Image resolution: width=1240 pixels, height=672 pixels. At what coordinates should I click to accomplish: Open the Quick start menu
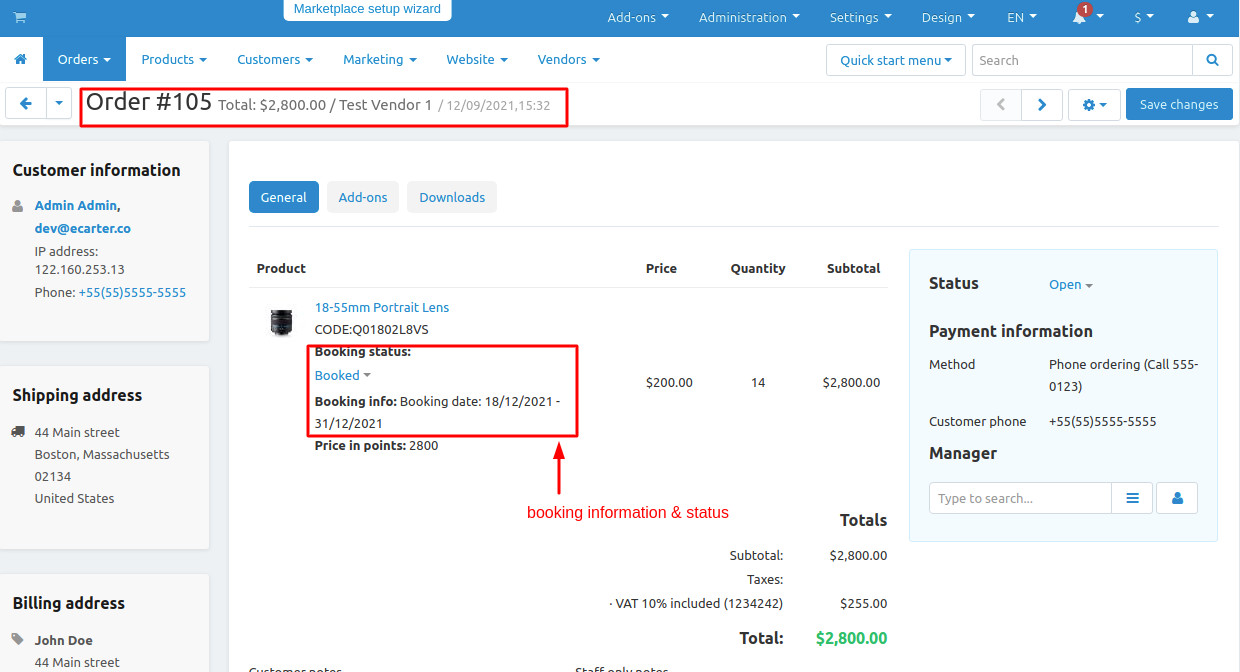[x=896, y=60]
